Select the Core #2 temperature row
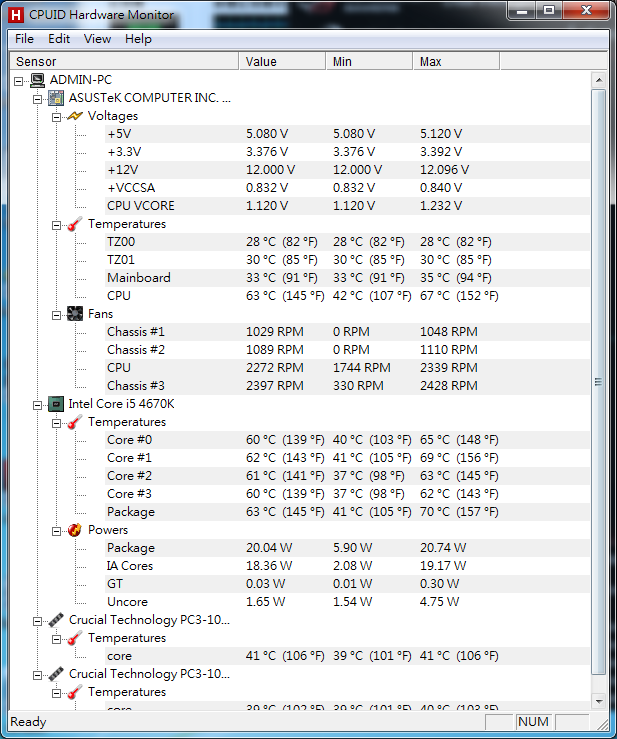 (x=347, y=476)
